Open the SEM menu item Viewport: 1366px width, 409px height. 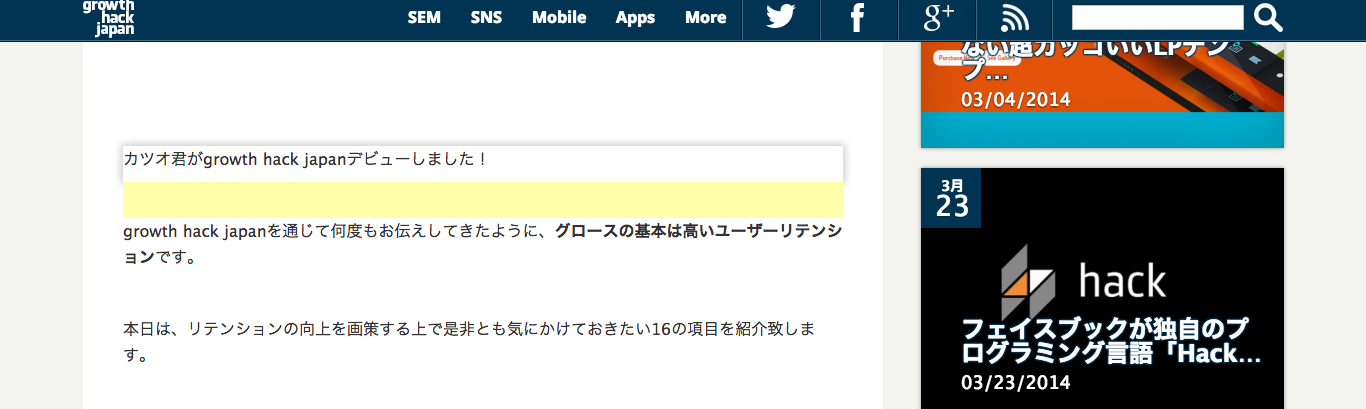(424, 18)
